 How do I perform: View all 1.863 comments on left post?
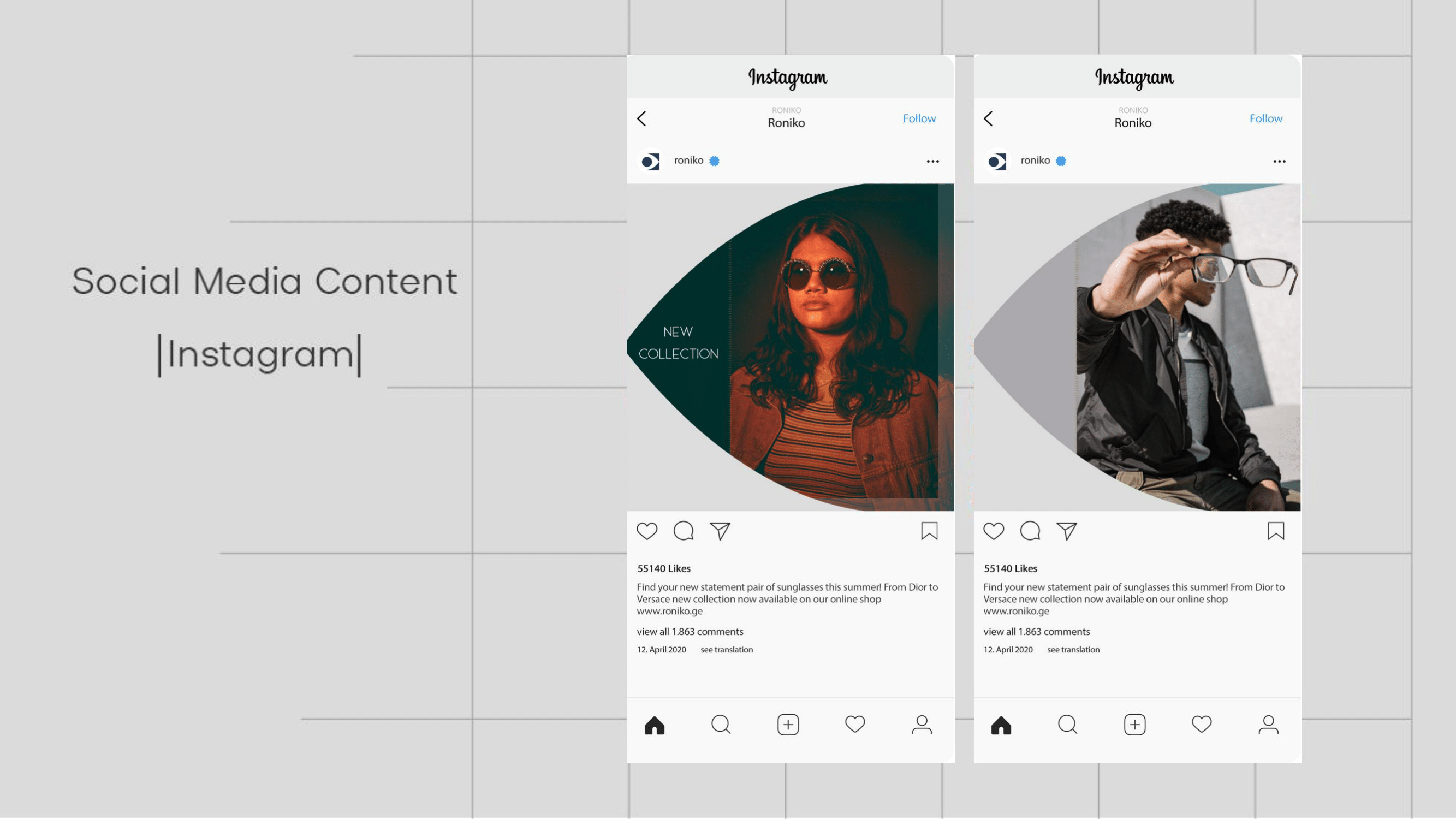pos(690,632)
